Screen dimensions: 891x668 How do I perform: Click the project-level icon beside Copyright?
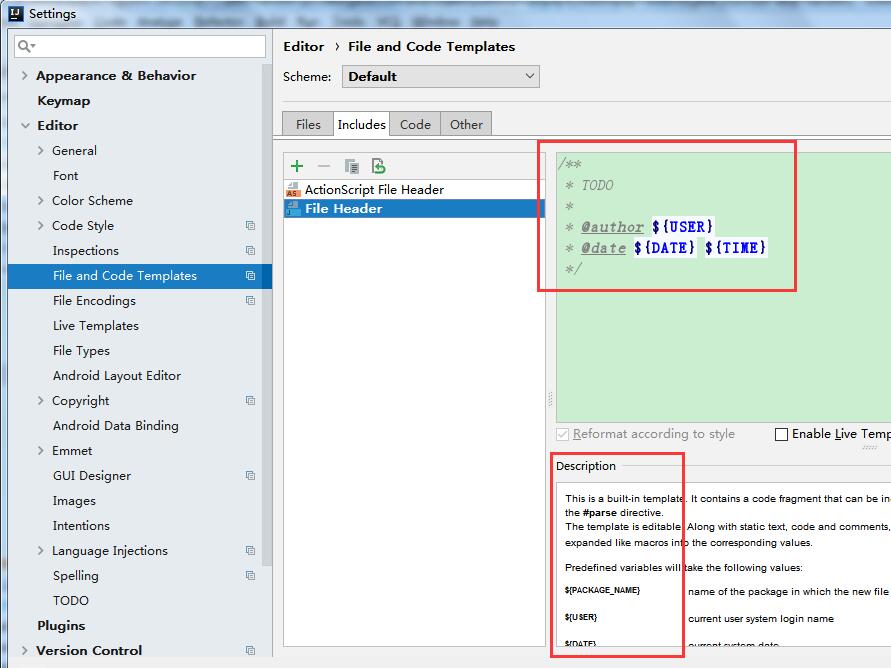coord(250,400)
